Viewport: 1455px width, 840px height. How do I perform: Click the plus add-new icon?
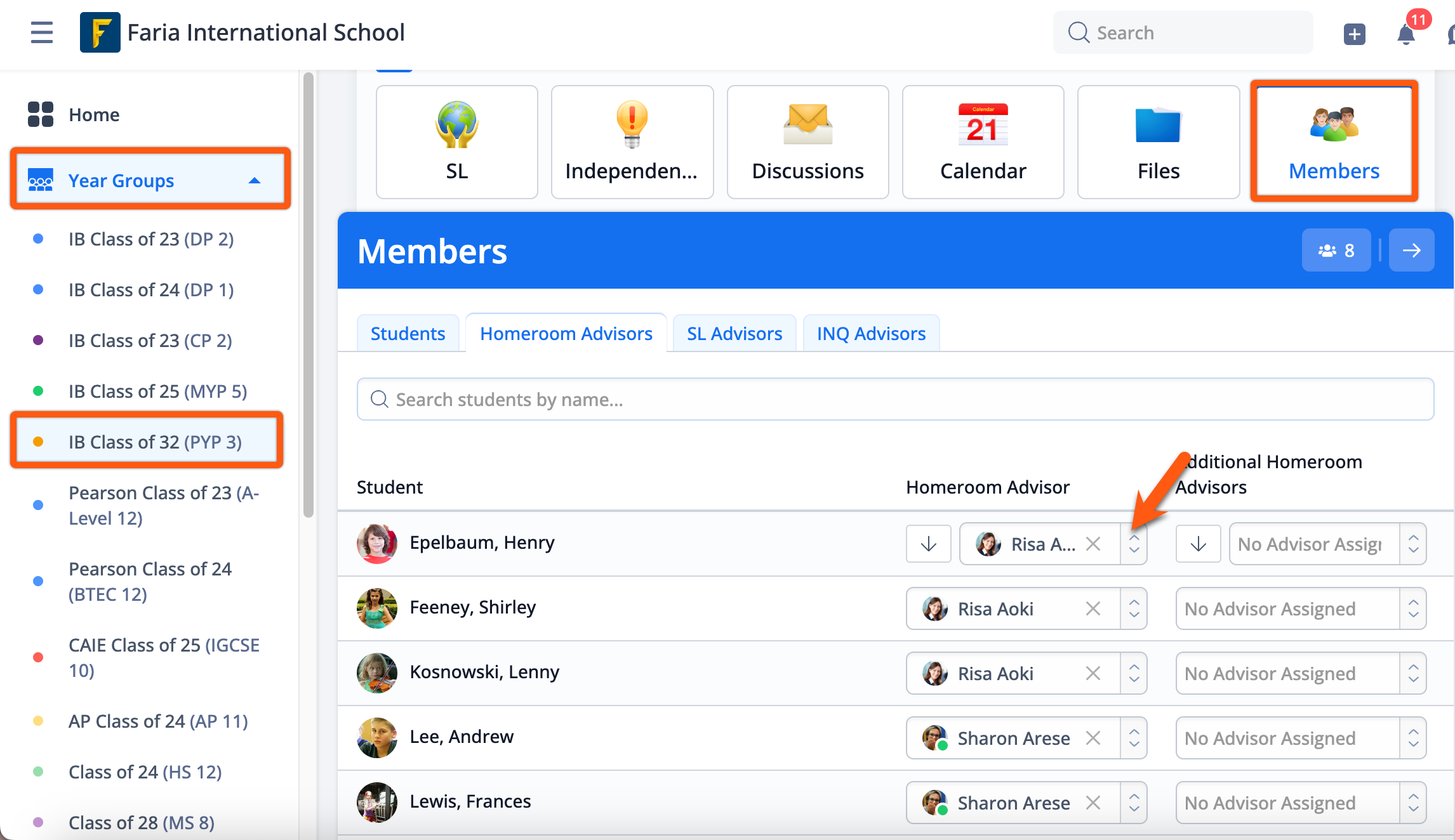pos(1354,34)
